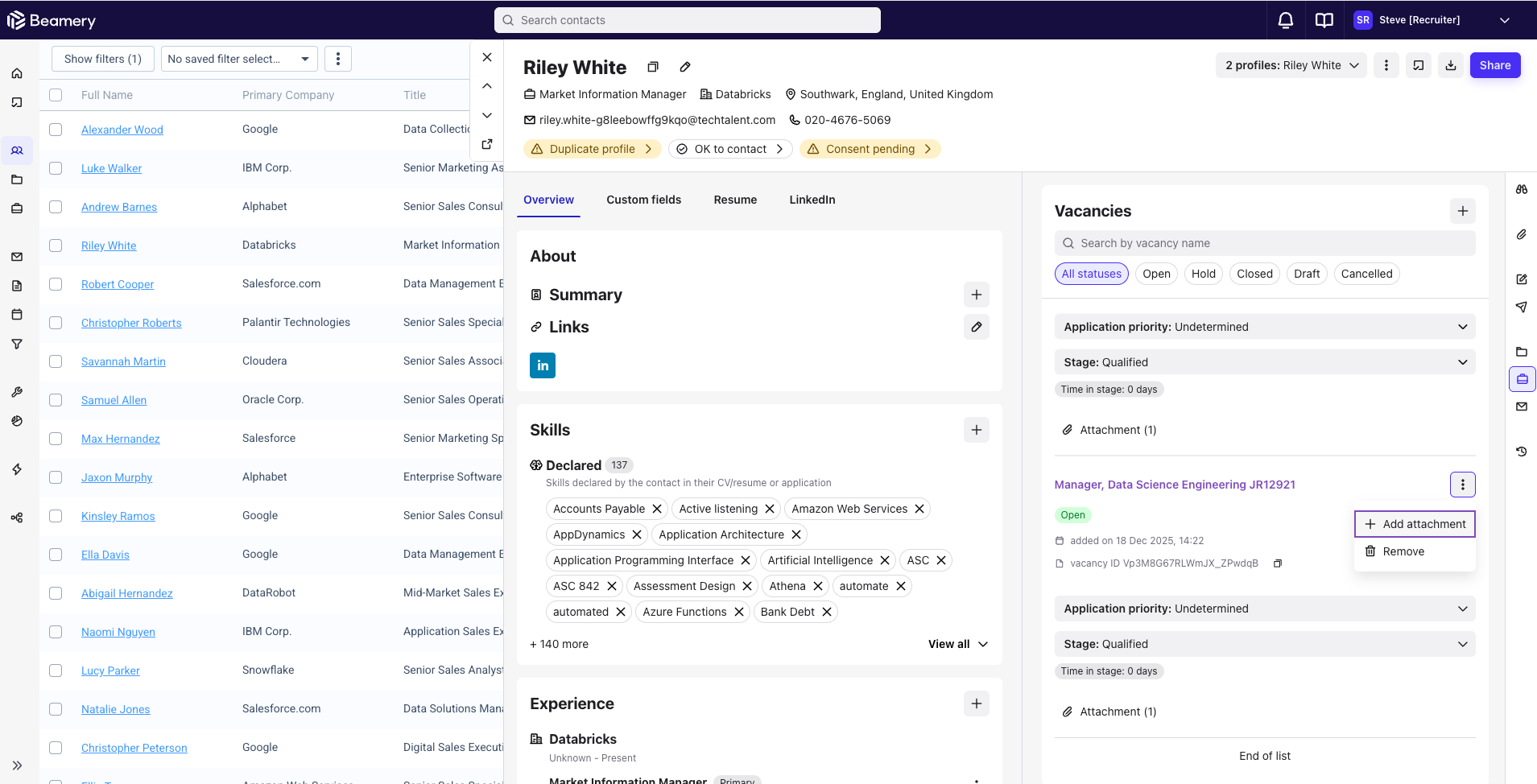The image size is (1537, 784).
Task: Copy the vacancy ID icon
Action: point(1277,563)
